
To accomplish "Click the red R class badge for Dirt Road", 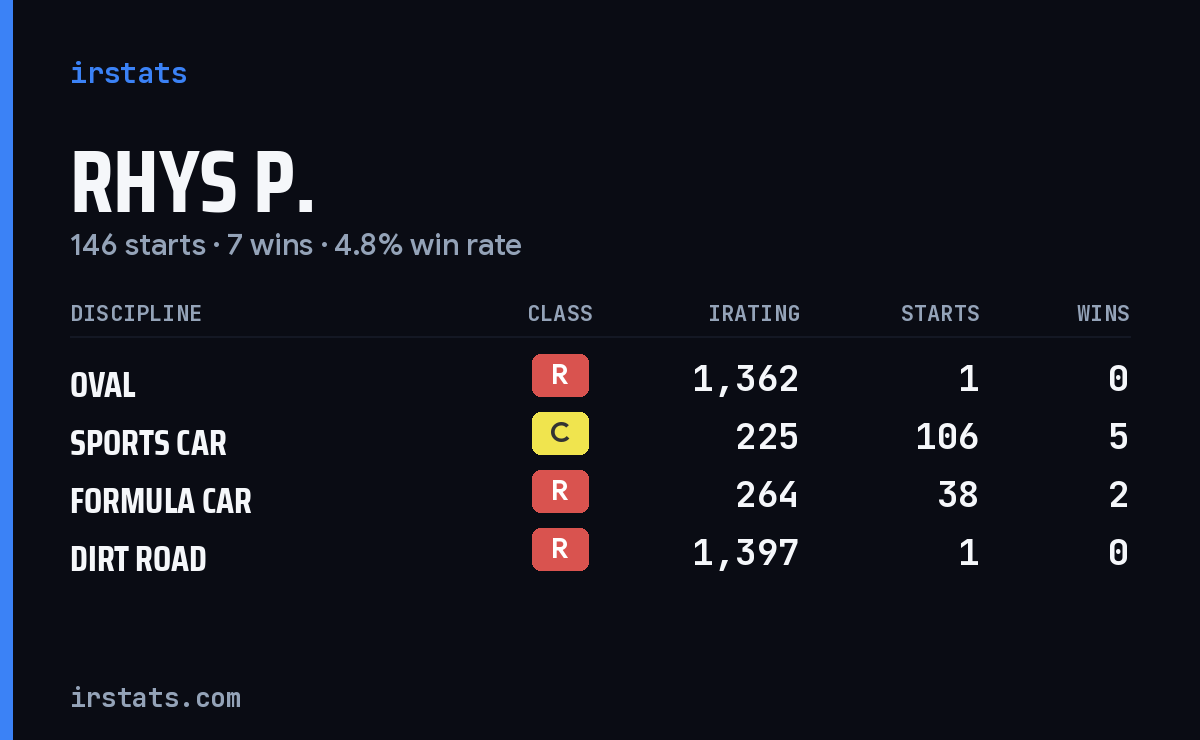I will (x=560, y=550).
